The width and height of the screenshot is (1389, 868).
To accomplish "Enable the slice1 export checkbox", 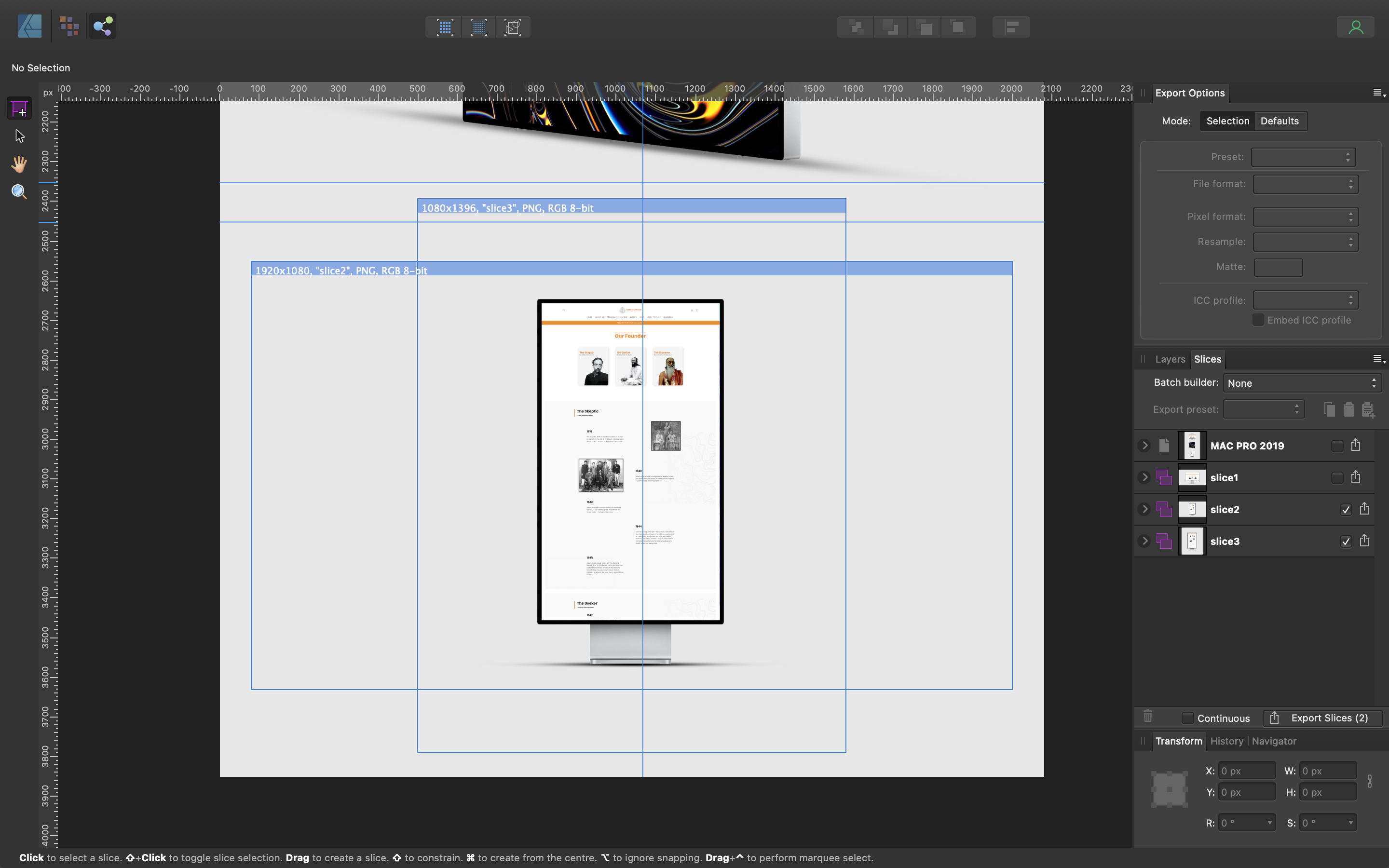I will 1337,477.
